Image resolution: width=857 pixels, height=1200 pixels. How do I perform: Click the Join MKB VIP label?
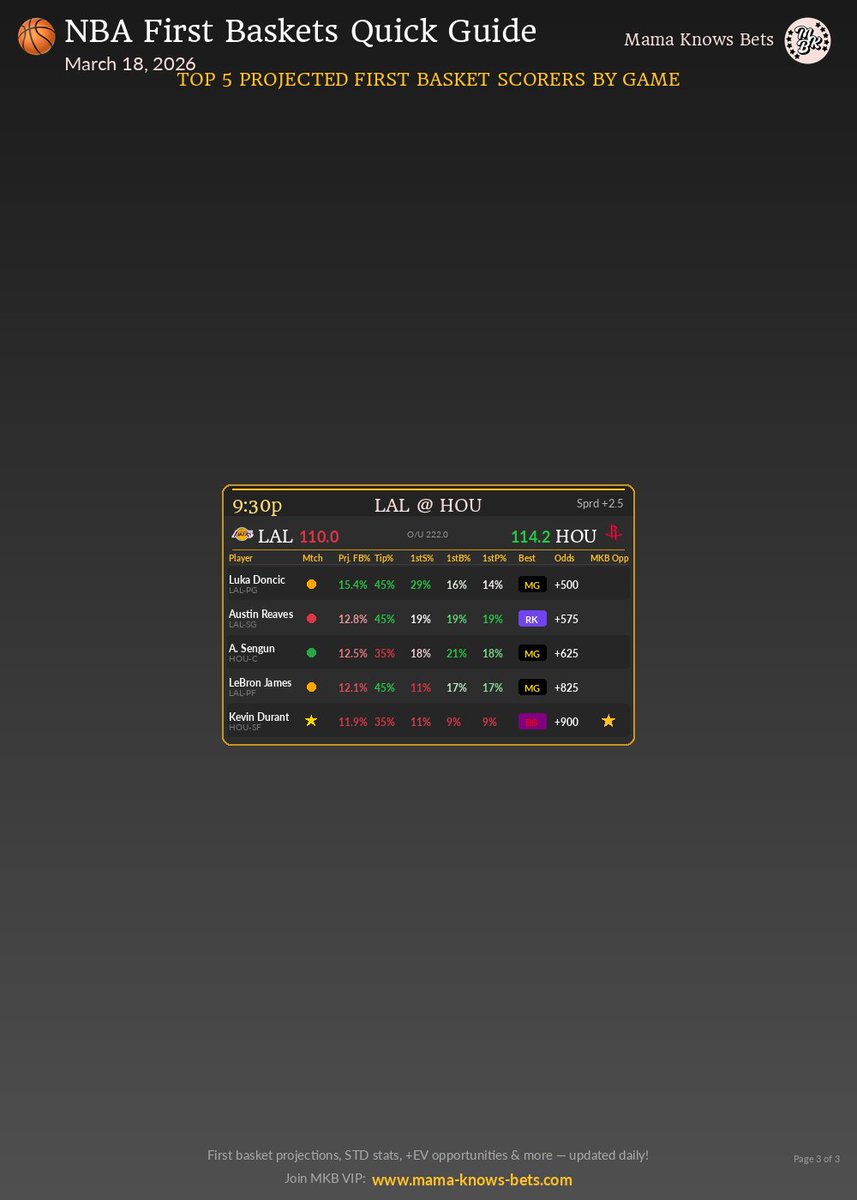point(324,1180)
